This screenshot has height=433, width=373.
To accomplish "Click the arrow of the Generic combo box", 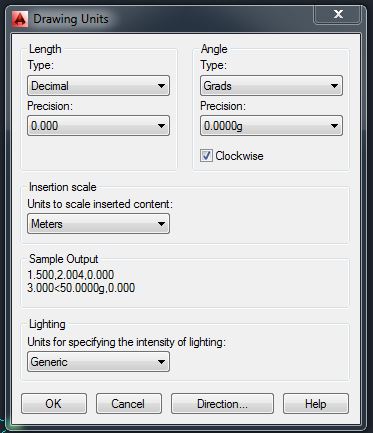I will pos(161,362).
